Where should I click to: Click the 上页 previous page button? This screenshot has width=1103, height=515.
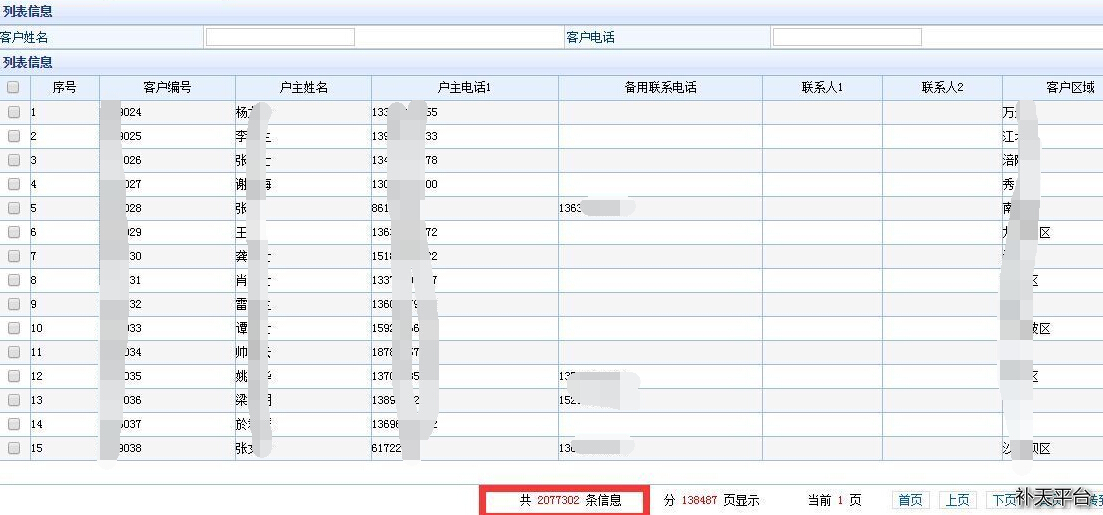pos(958,500)
